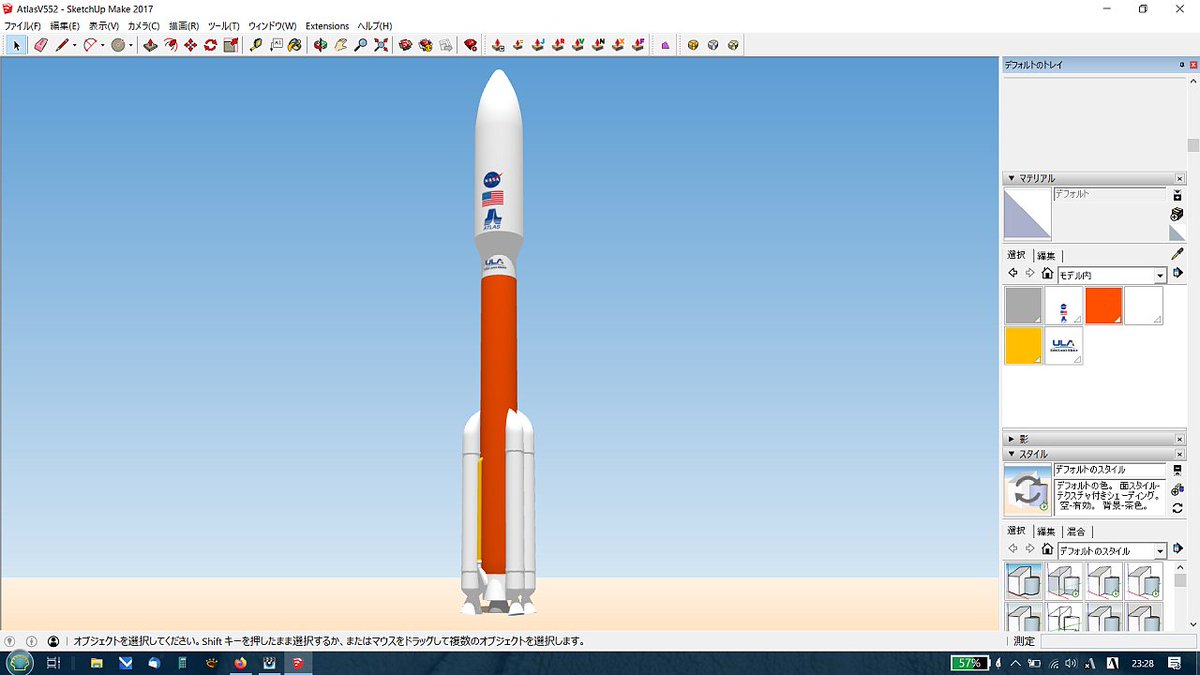The width and height of the screenshot is (1200, 675).
Task: Expand the 影 panel
Action: 1011,439
